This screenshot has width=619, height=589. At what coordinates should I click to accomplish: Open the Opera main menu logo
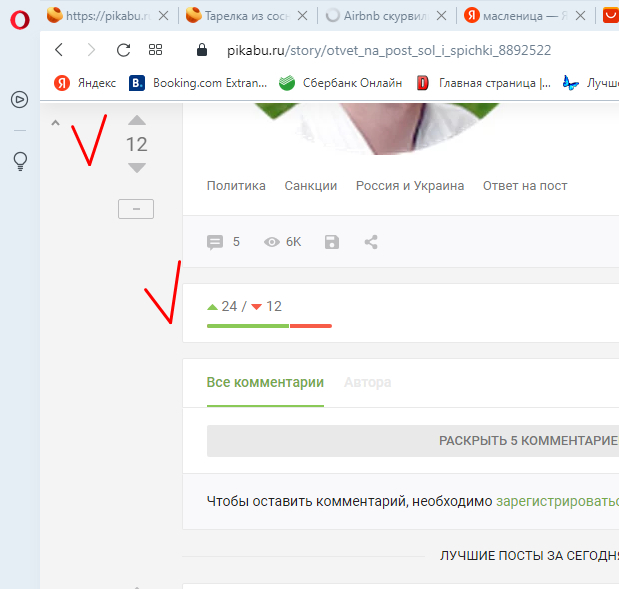(20, 20)
